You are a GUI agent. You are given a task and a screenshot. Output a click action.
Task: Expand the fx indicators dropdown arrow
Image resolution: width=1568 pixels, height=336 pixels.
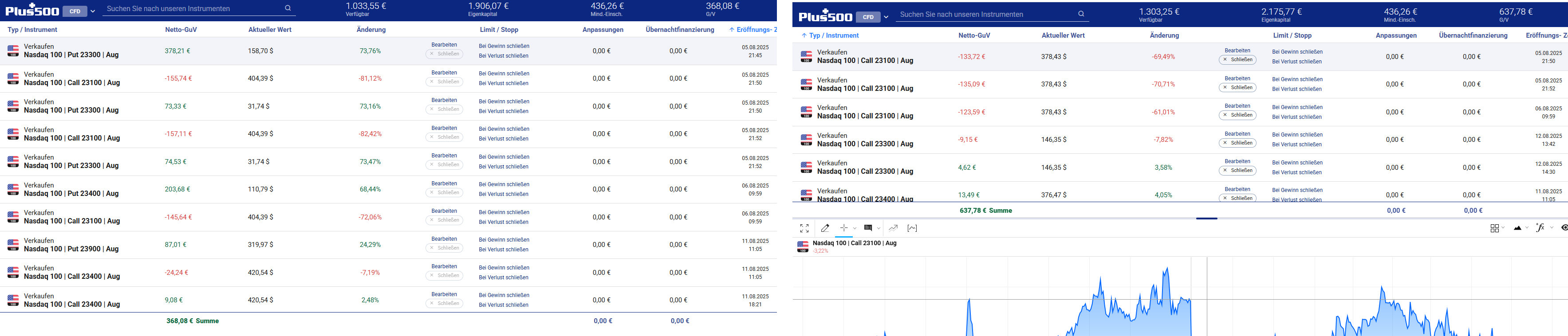click(1552, 228)
